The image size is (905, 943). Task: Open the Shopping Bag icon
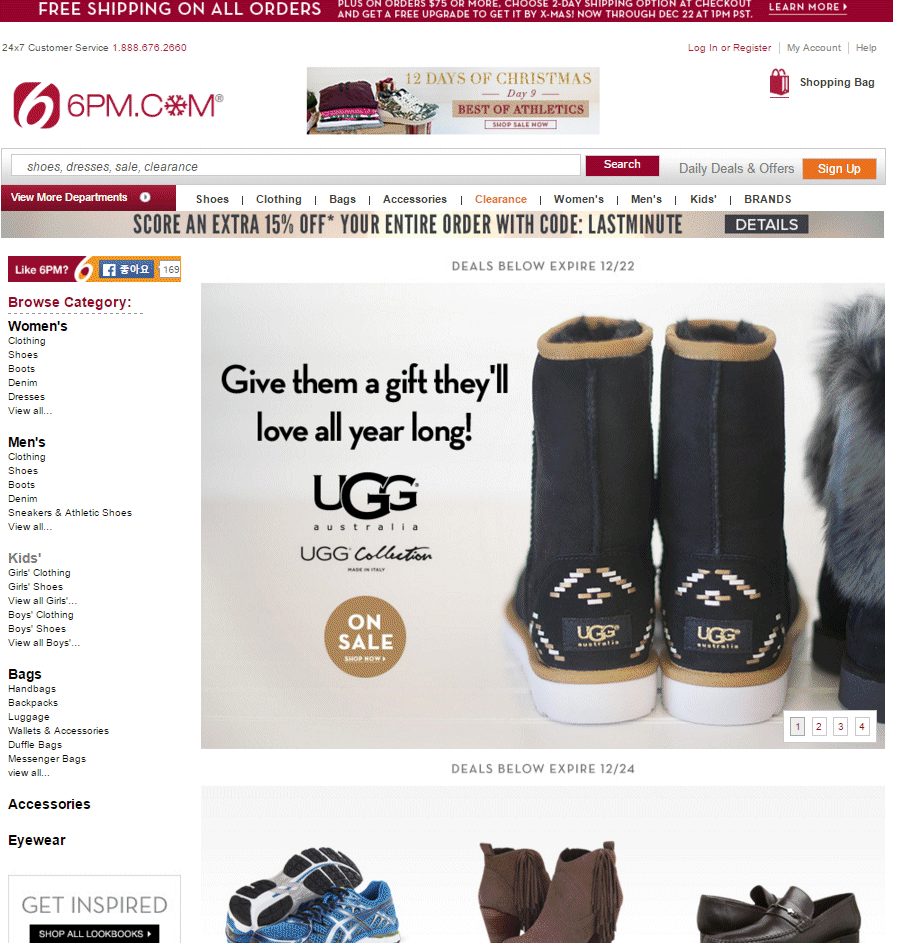coord(779,82)
